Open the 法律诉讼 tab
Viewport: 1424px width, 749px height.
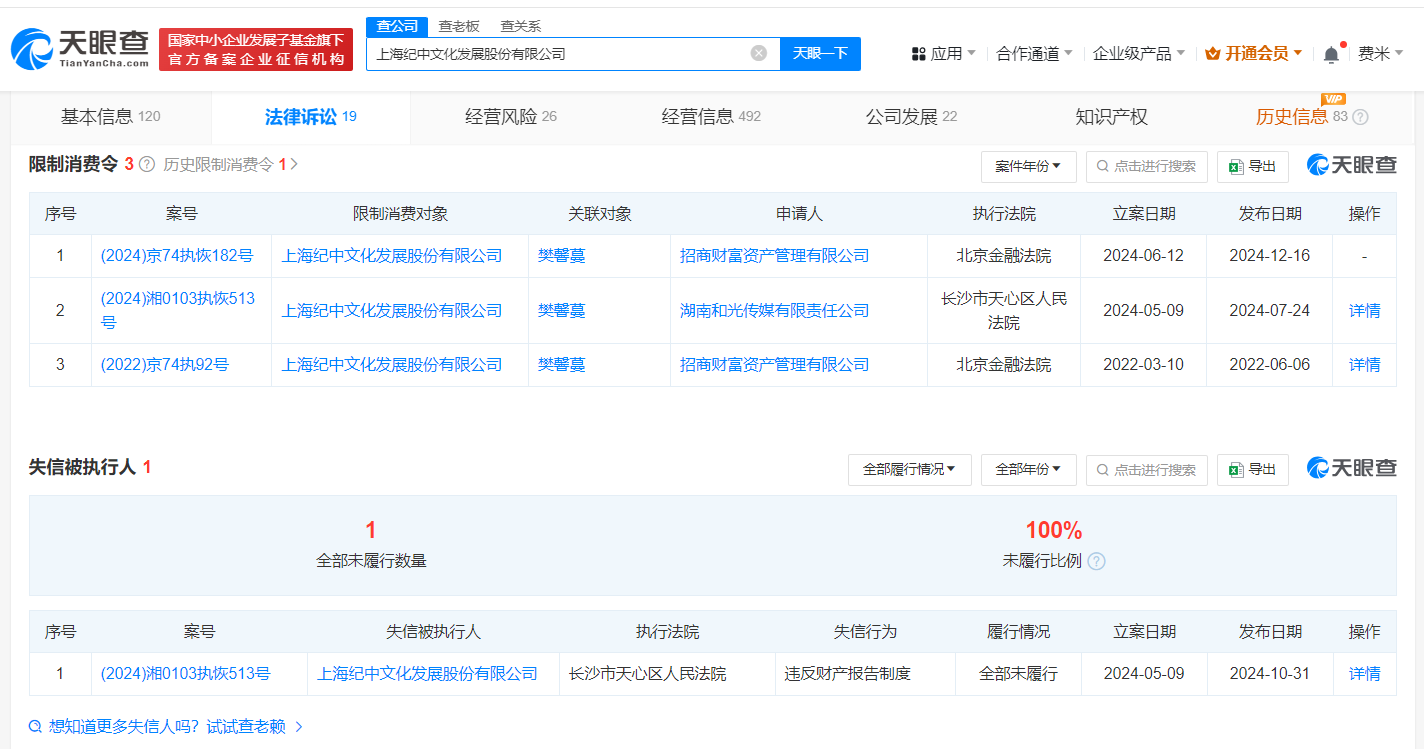pyautogui.click(x=311, y=117)
